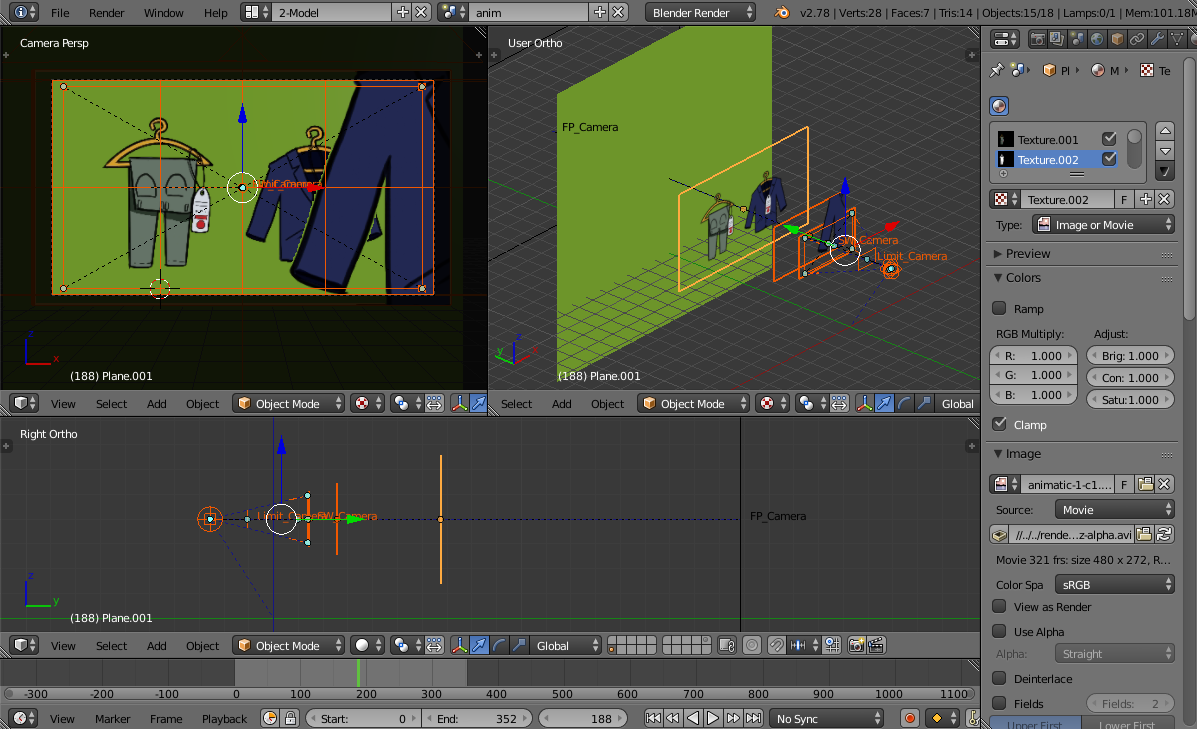The width and height of the screenshot is (1197, 729).
Task: Reload the movie file with refresh icon
Action: point(1164,534)
